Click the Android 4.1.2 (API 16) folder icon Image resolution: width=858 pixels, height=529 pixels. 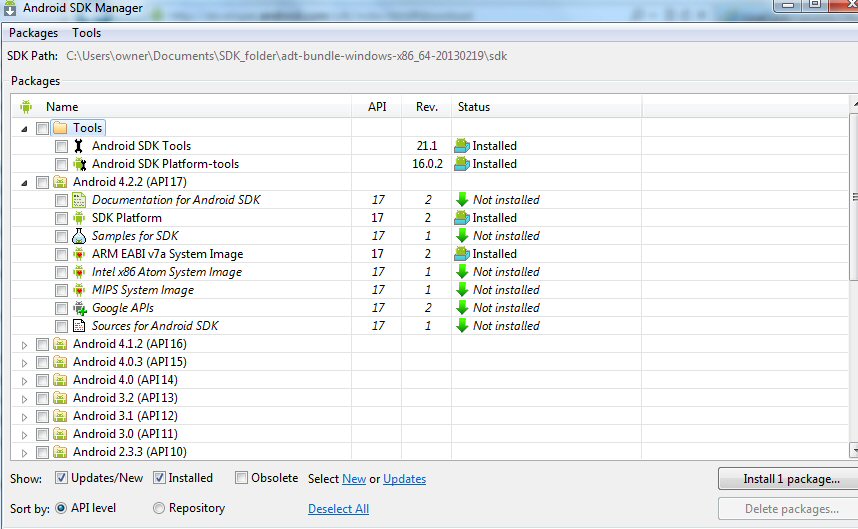coord(60,344)
